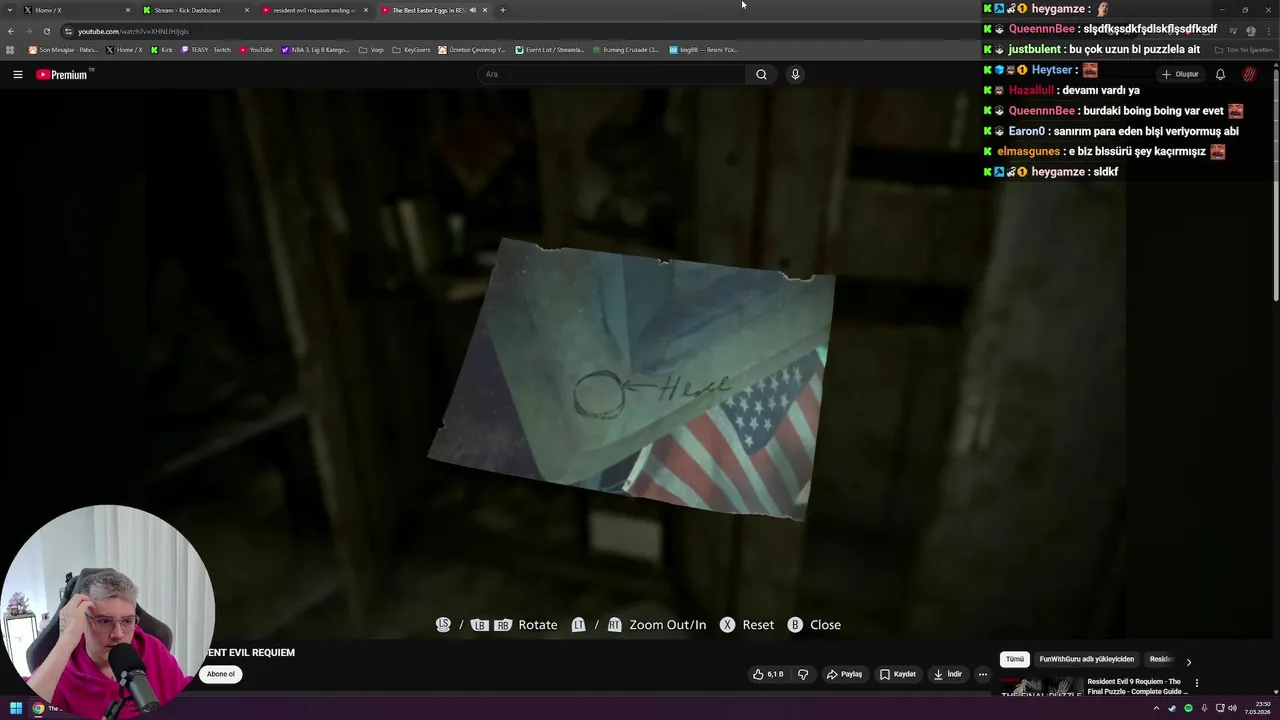This screenshot has height=720, width=1280.
Task: Click the Close B button prompt
Action: 814,625
